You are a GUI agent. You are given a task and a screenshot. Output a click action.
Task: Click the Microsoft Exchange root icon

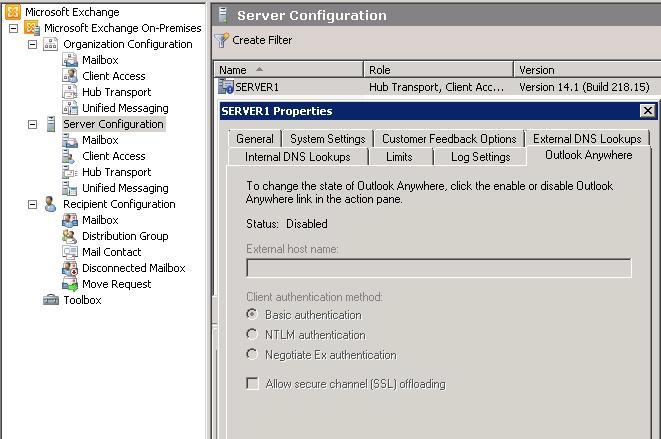pos(13,12)
